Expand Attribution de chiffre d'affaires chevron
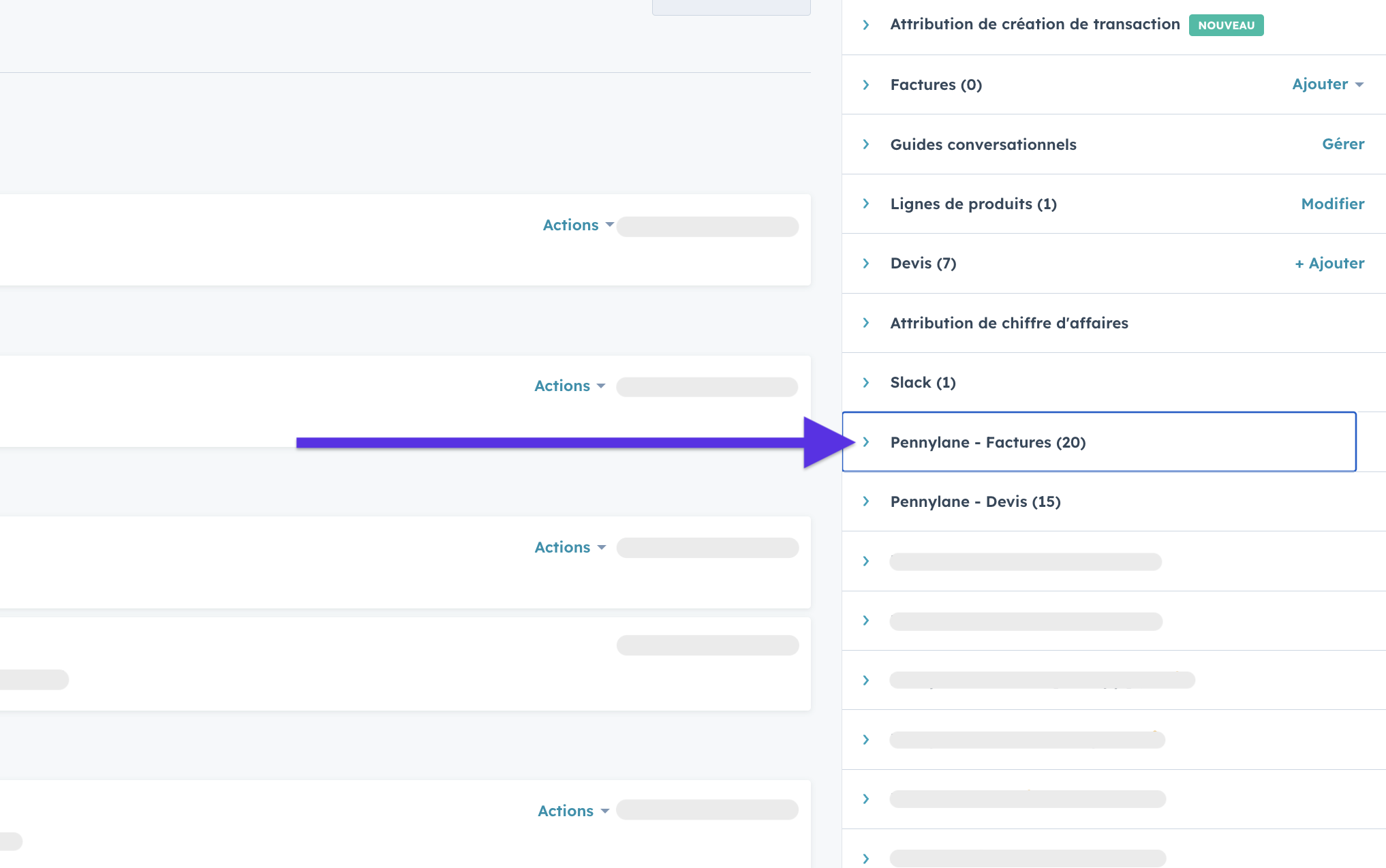This screenshot has height=868, width=1386. pos(866,323)
